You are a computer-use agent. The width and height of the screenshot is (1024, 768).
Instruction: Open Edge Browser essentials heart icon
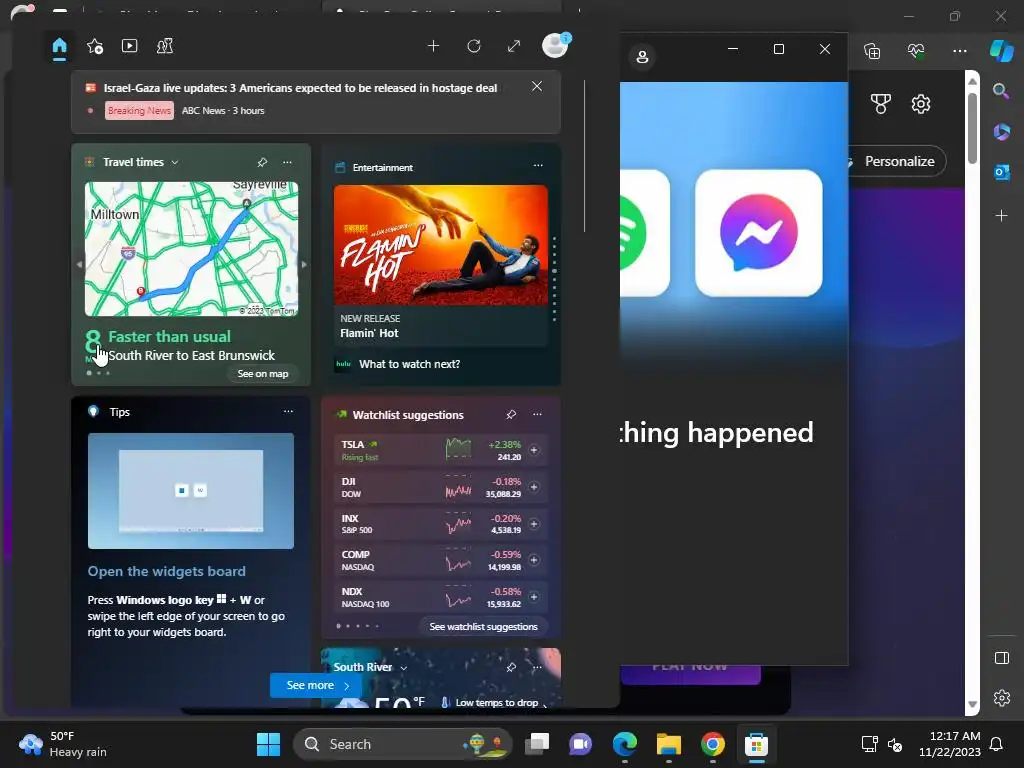point(916,51)
